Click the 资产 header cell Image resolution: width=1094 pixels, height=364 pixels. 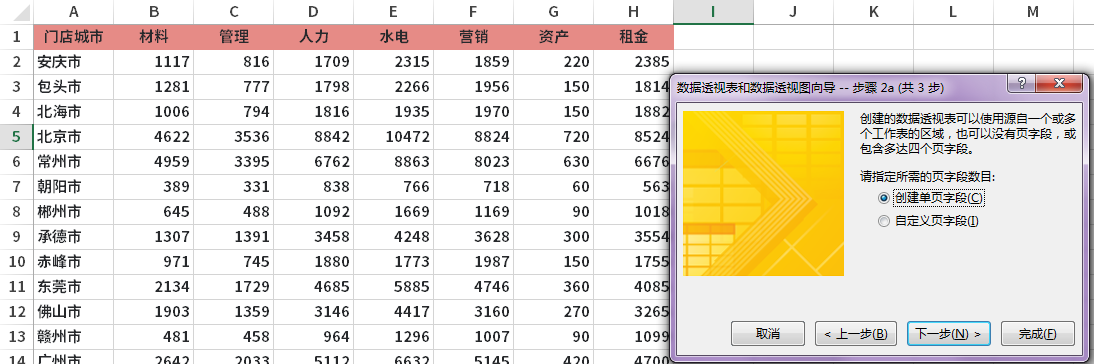pos(553,37)
